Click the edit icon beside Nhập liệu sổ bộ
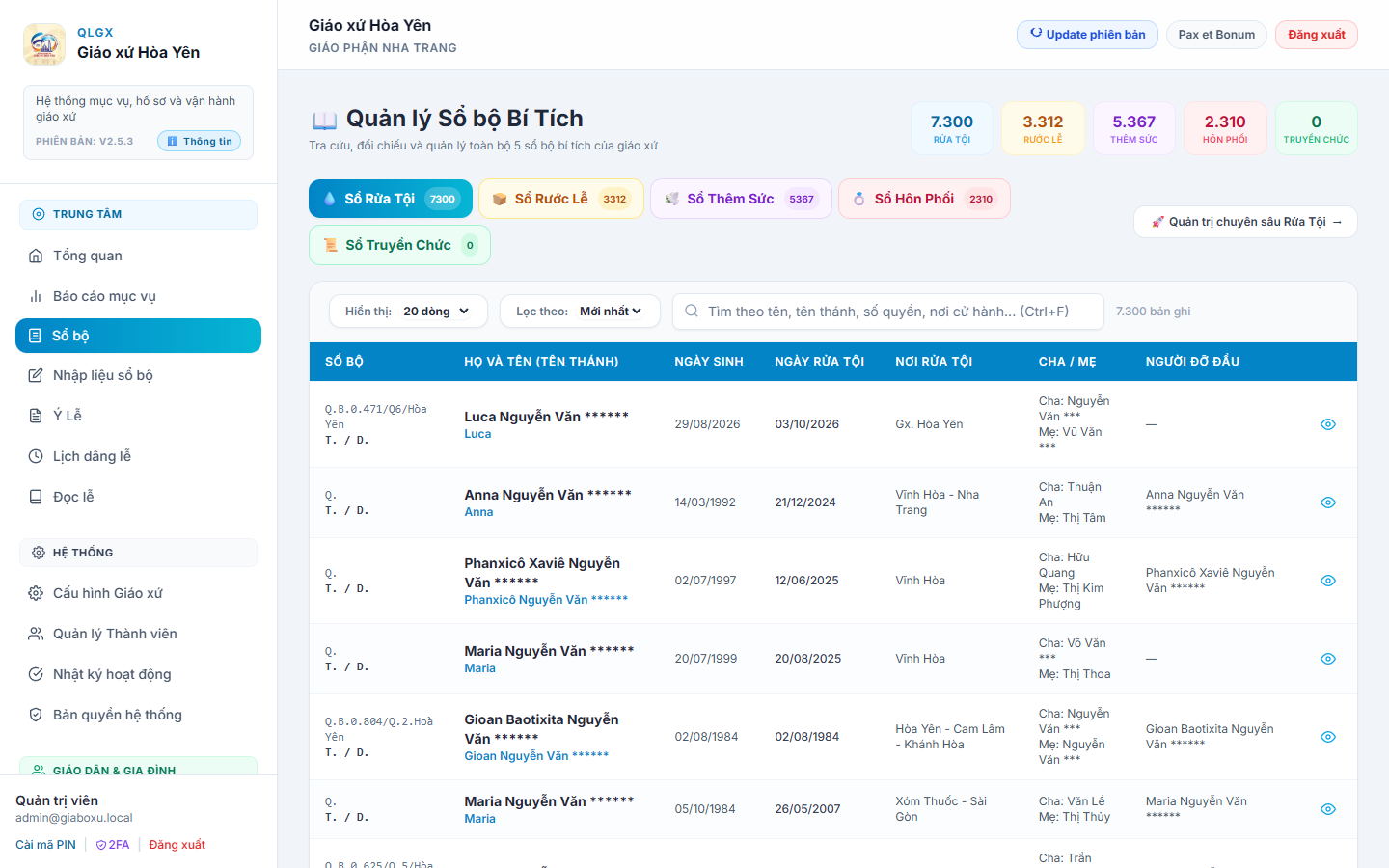 [36, 375]
